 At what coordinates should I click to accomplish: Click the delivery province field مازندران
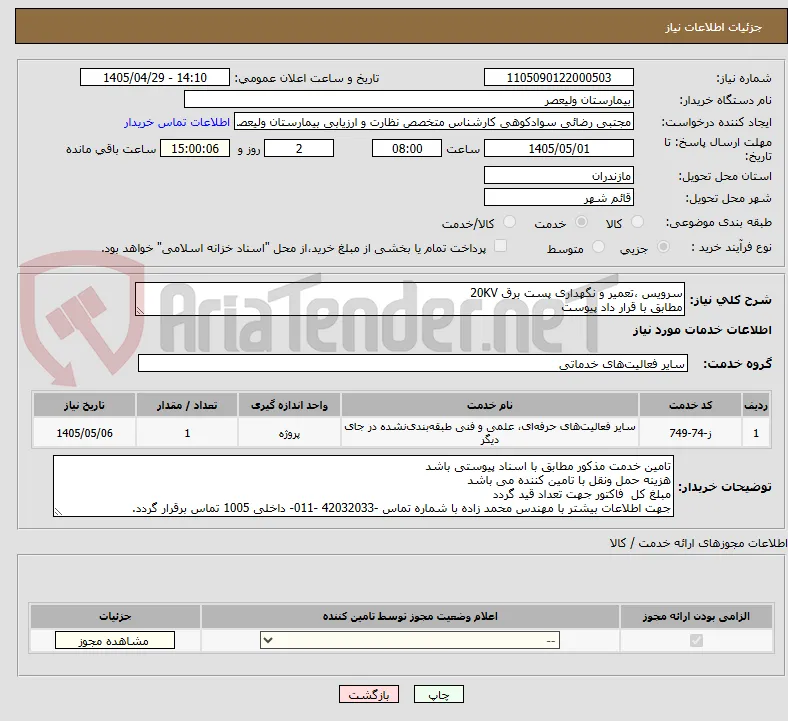[x=558, y=175]
